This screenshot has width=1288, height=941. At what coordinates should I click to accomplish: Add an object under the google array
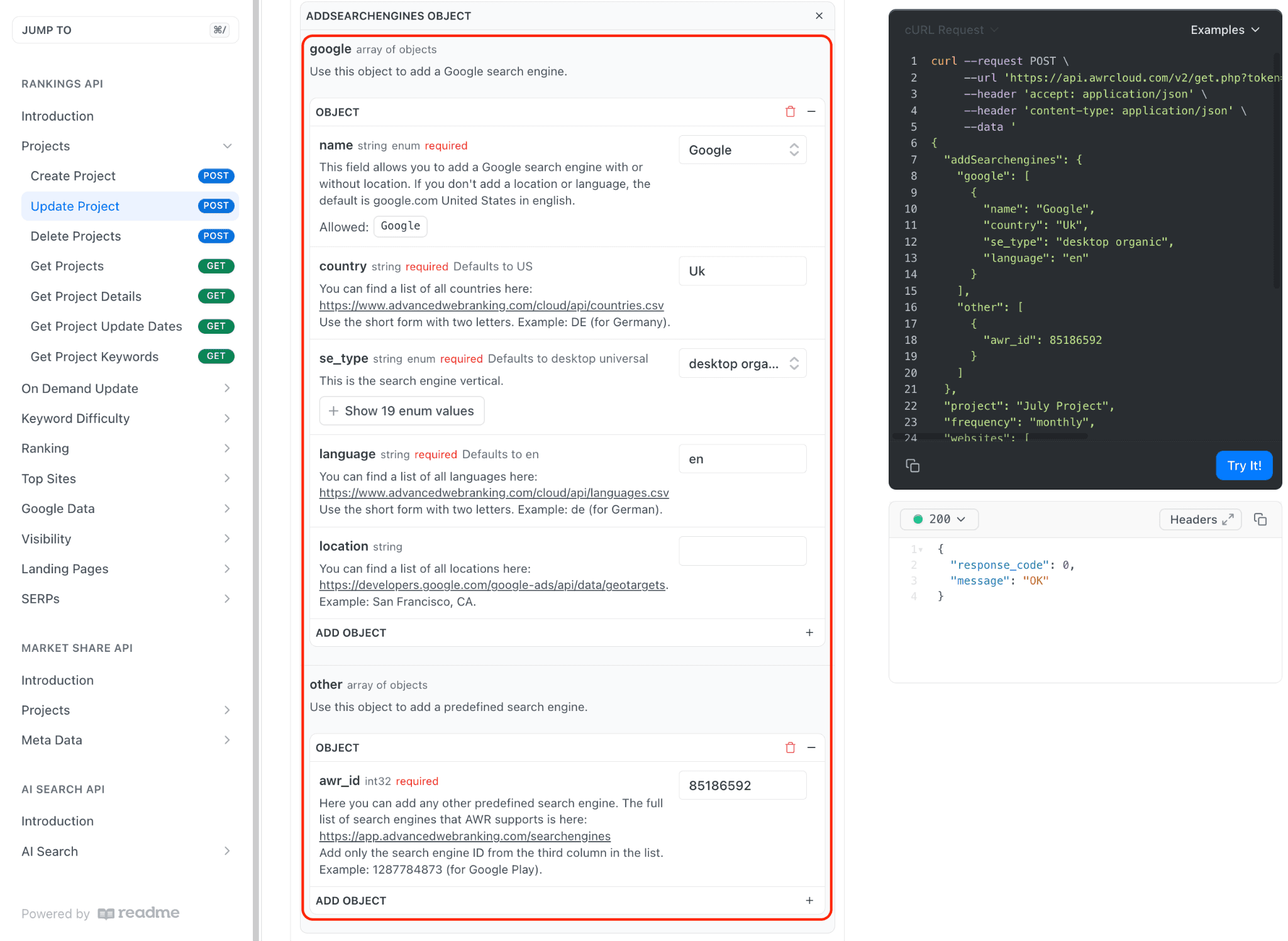coord(567,632)
